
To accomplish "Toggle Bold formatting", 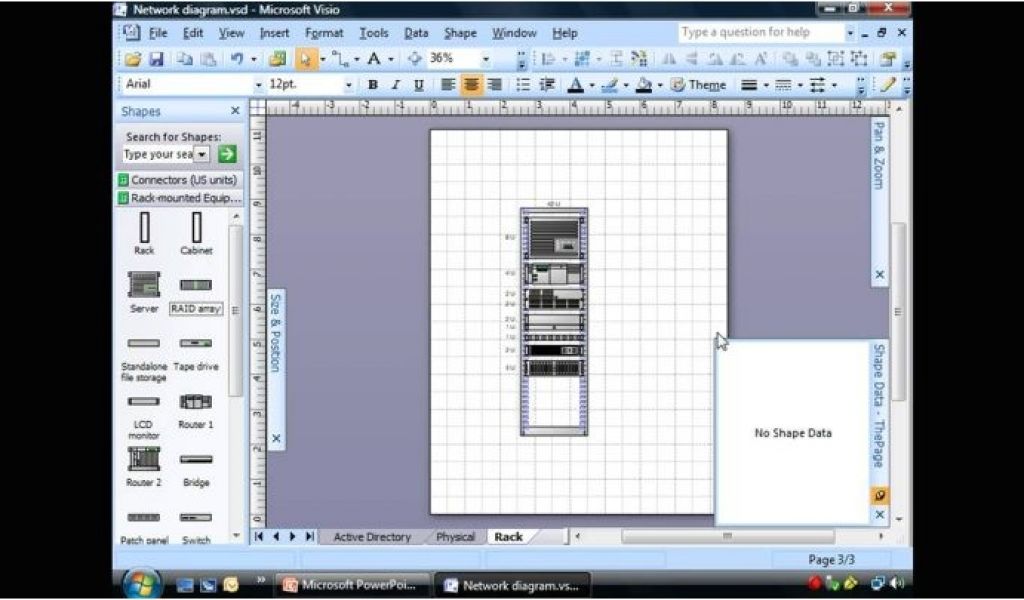I will click(372, 84).
